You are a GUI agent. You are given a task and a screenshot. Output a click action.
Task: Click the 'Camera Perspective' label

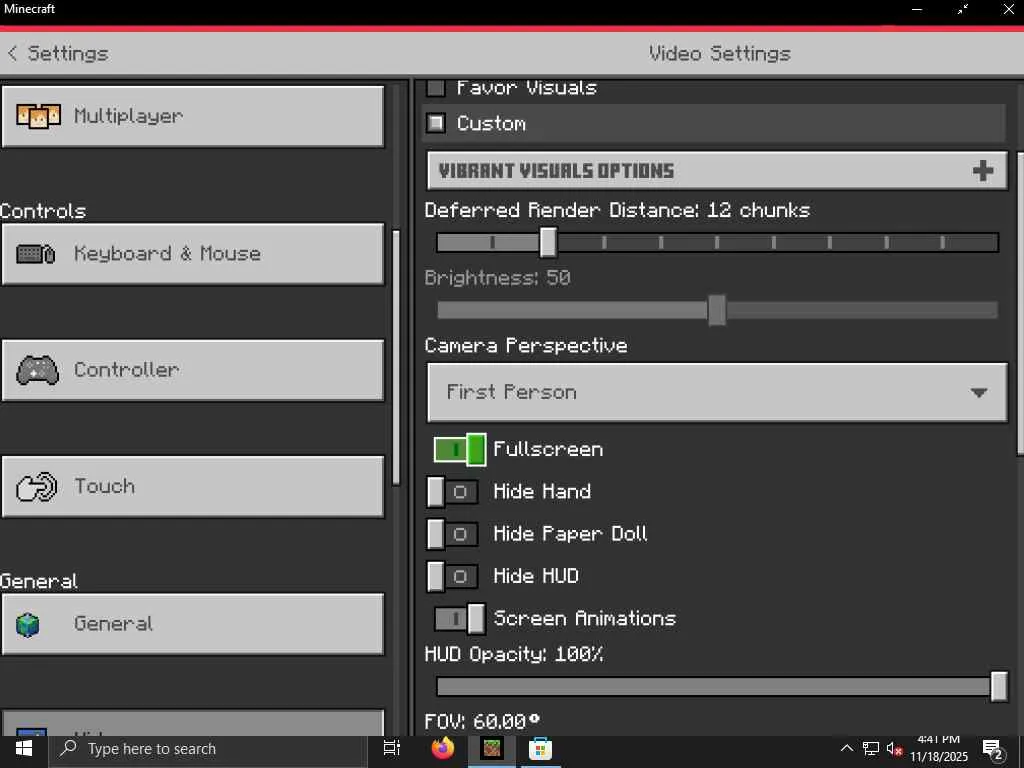pyautogui.click(x=526, y=345)
